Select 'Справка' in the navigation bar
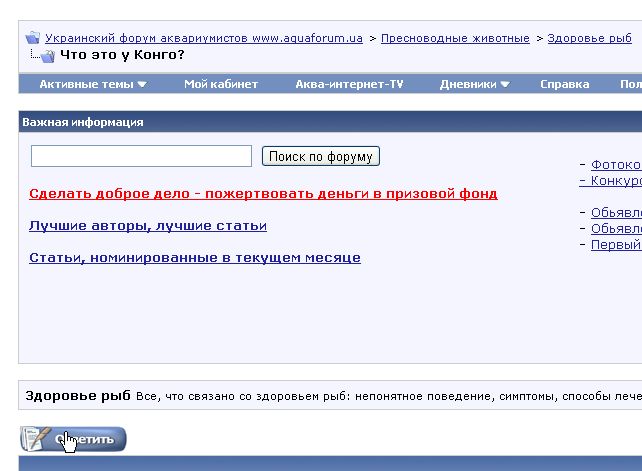This screenshot has width=642, height=471. 564,84
